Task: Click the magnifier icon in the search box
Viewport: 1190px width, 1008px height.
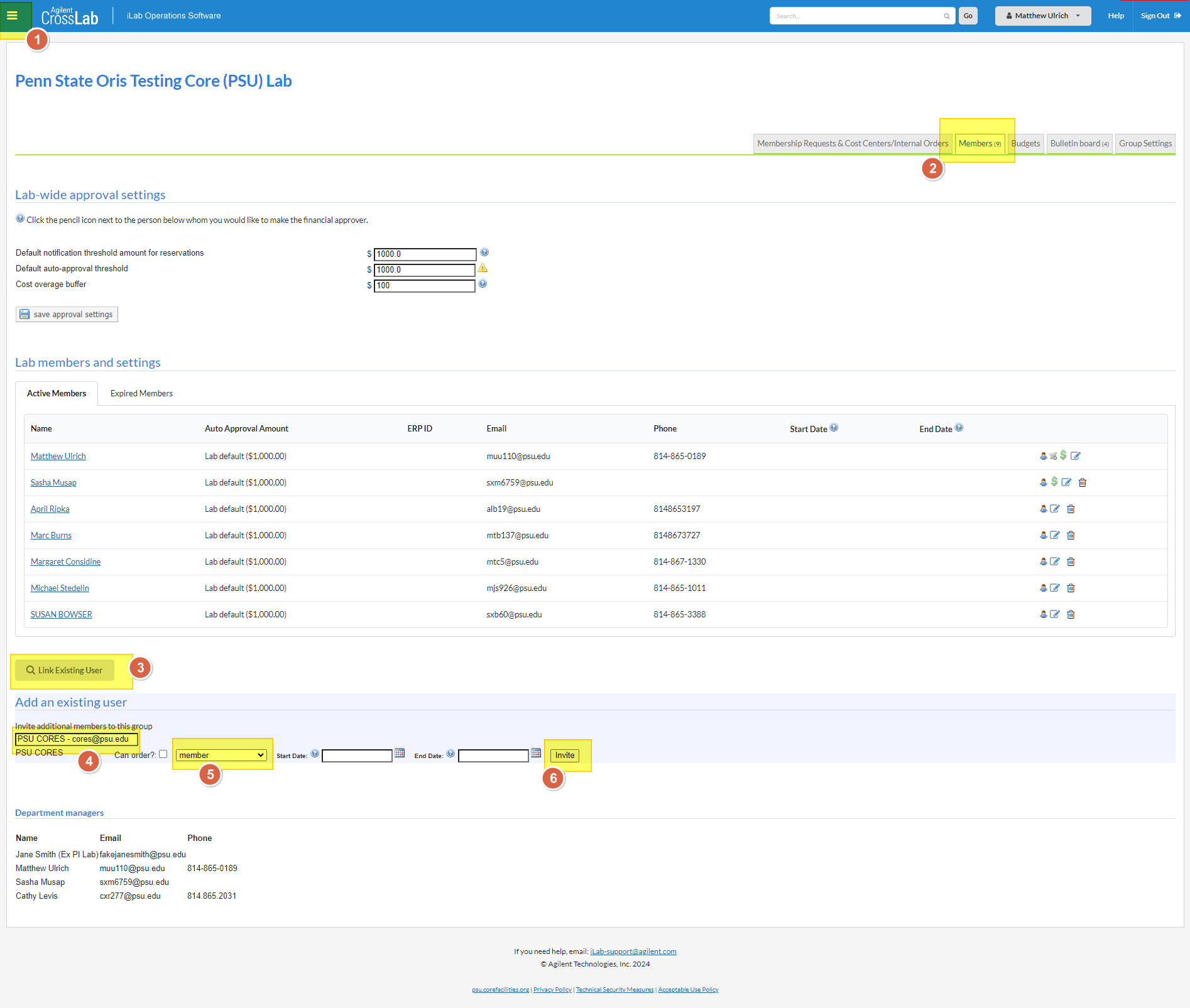Action: [947, 16]
